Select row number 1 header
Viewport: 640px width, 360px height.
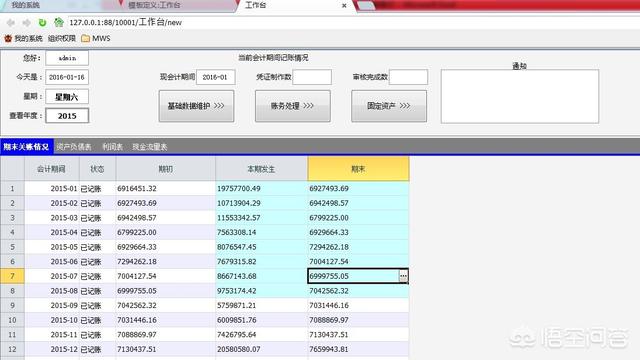tap(12, 189)
